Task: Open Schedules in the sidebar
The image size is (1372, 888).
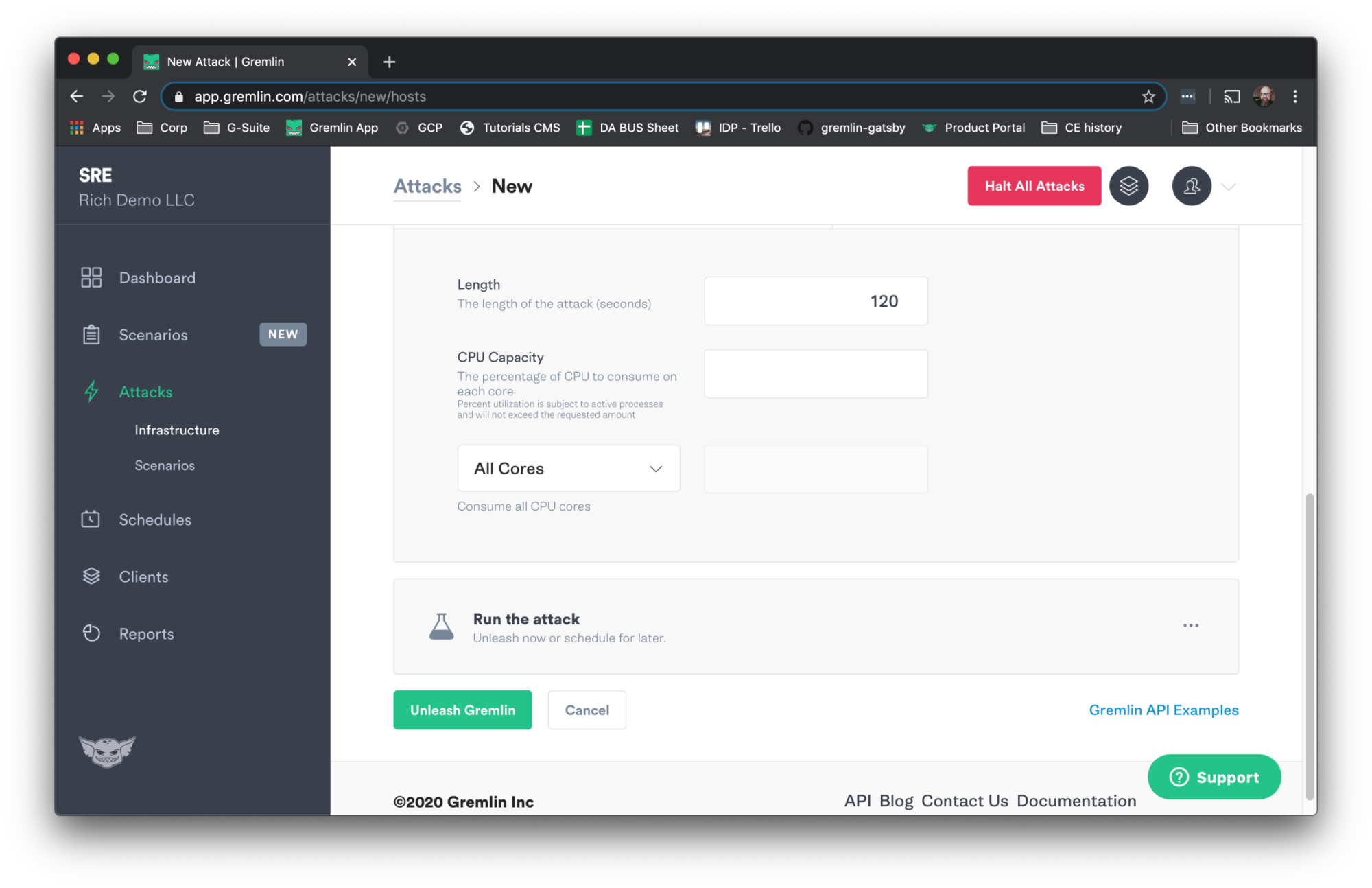Action: [x=155, y=519]
